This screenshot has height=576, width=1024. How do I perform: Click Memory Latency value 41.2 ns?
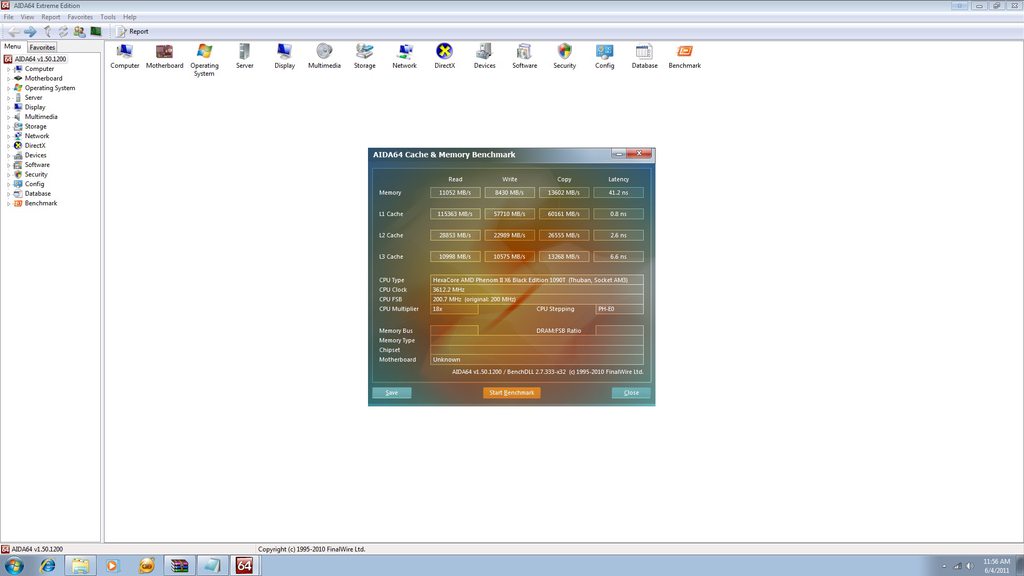coord(618,193)
